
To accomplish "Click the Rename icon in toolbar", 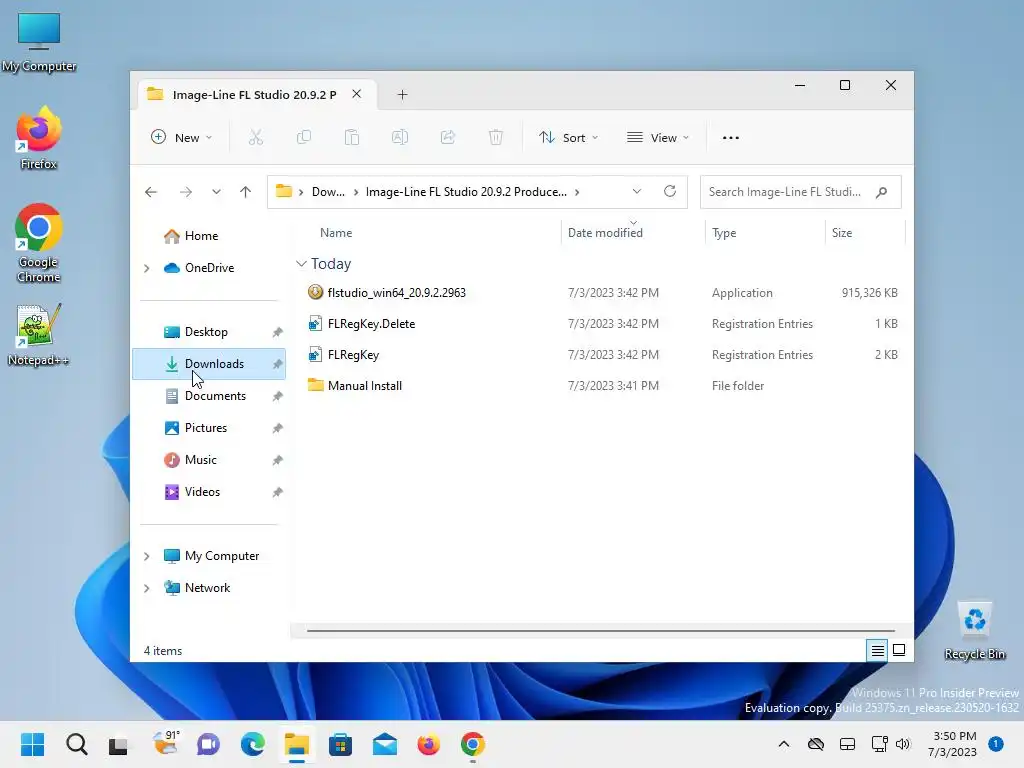I will [400, 137].
